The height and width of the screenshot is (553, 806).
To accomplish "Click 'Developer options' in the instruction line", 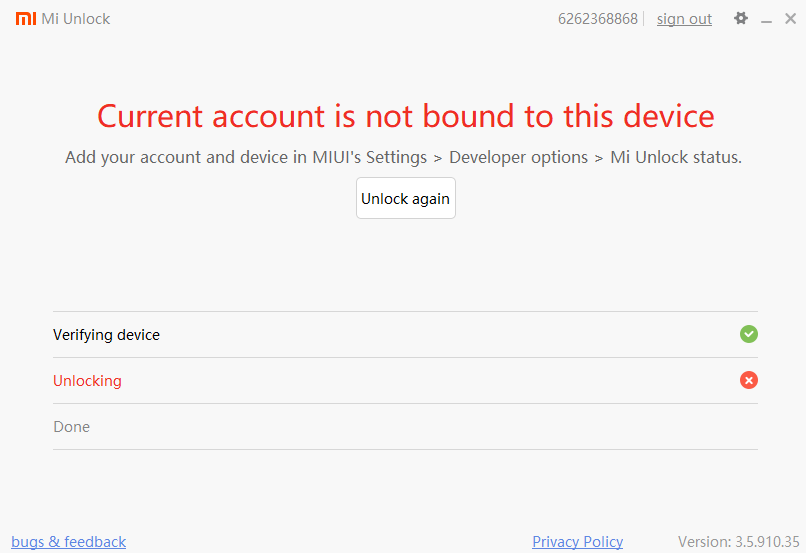I will [x=518, y=157].
